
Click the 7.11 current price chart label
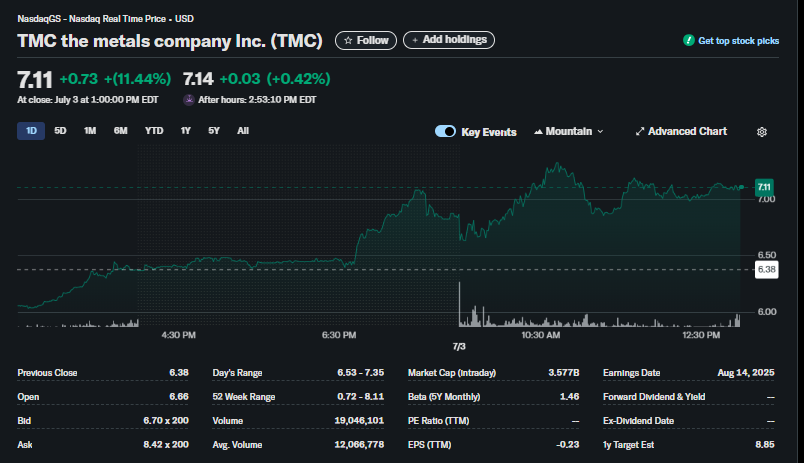pos(764,187)
